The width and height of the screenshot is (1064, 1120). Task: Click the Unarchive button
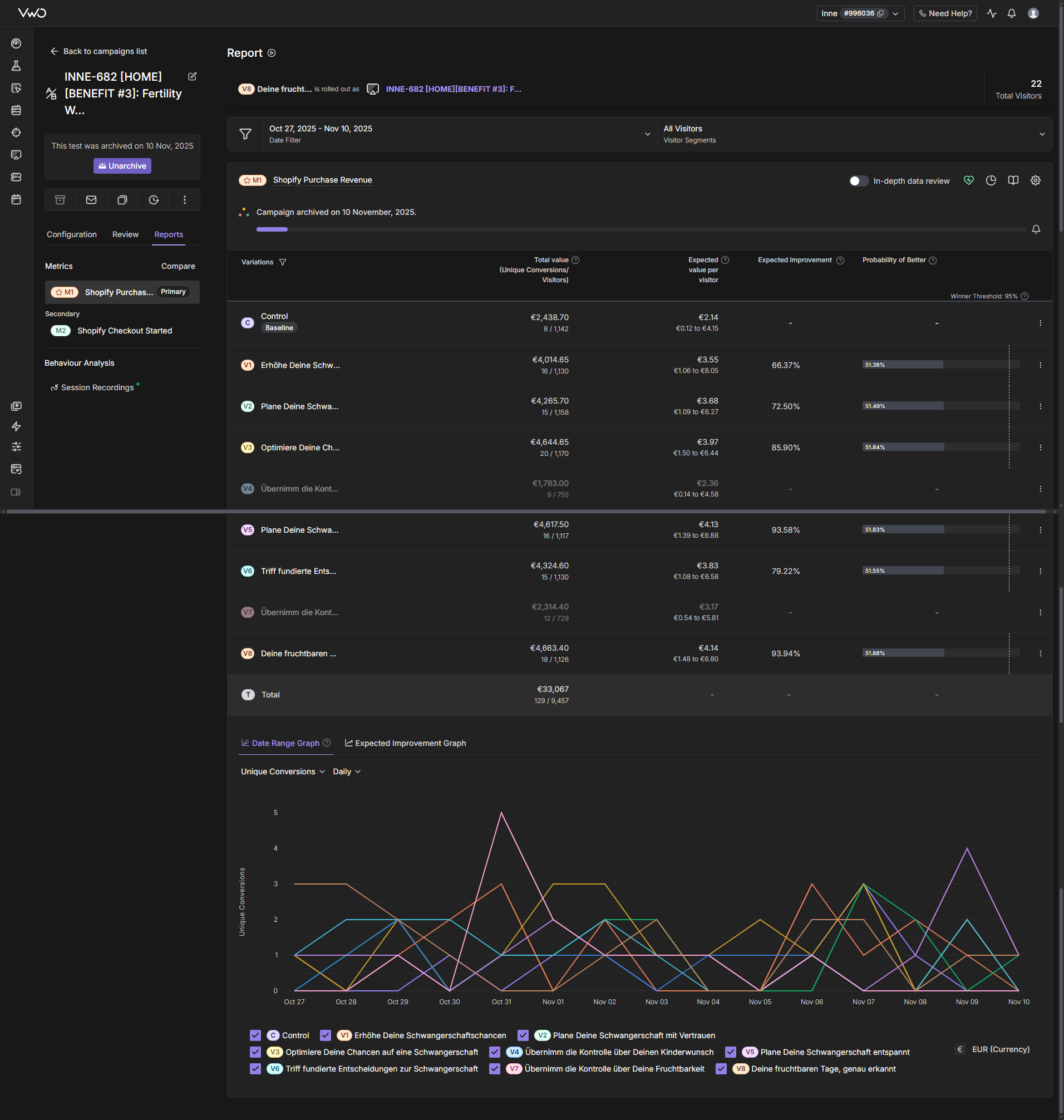click(122, 166)
